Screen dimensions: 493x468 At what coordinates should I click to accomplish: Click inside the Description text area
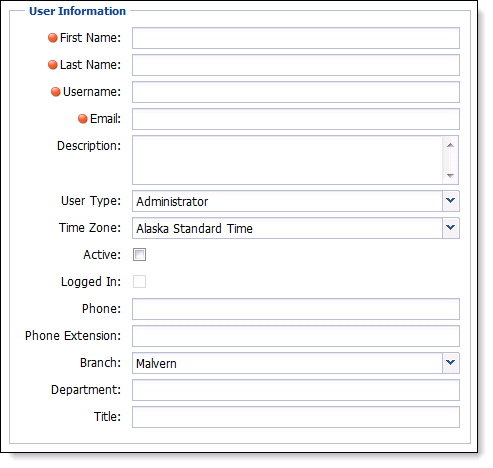click(x=287, y=160)
